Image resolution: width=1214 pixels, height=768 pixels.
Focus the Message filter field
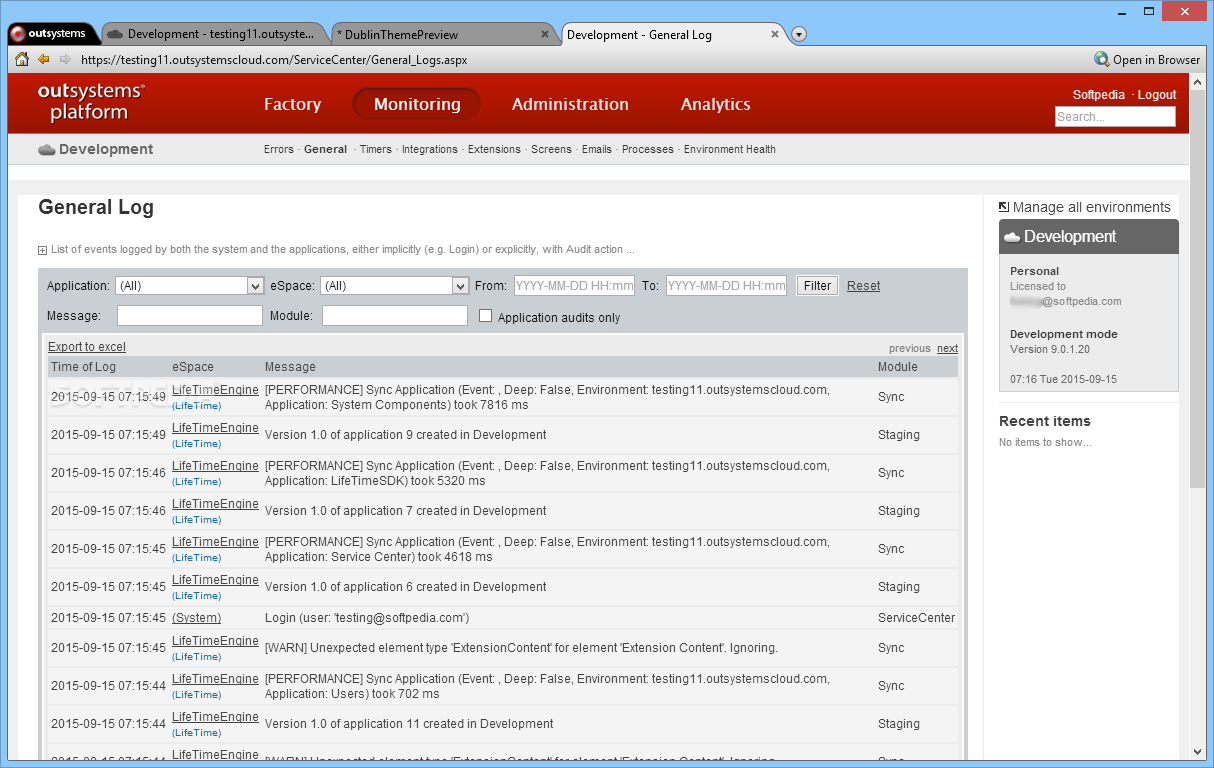[x=190, y=316]
